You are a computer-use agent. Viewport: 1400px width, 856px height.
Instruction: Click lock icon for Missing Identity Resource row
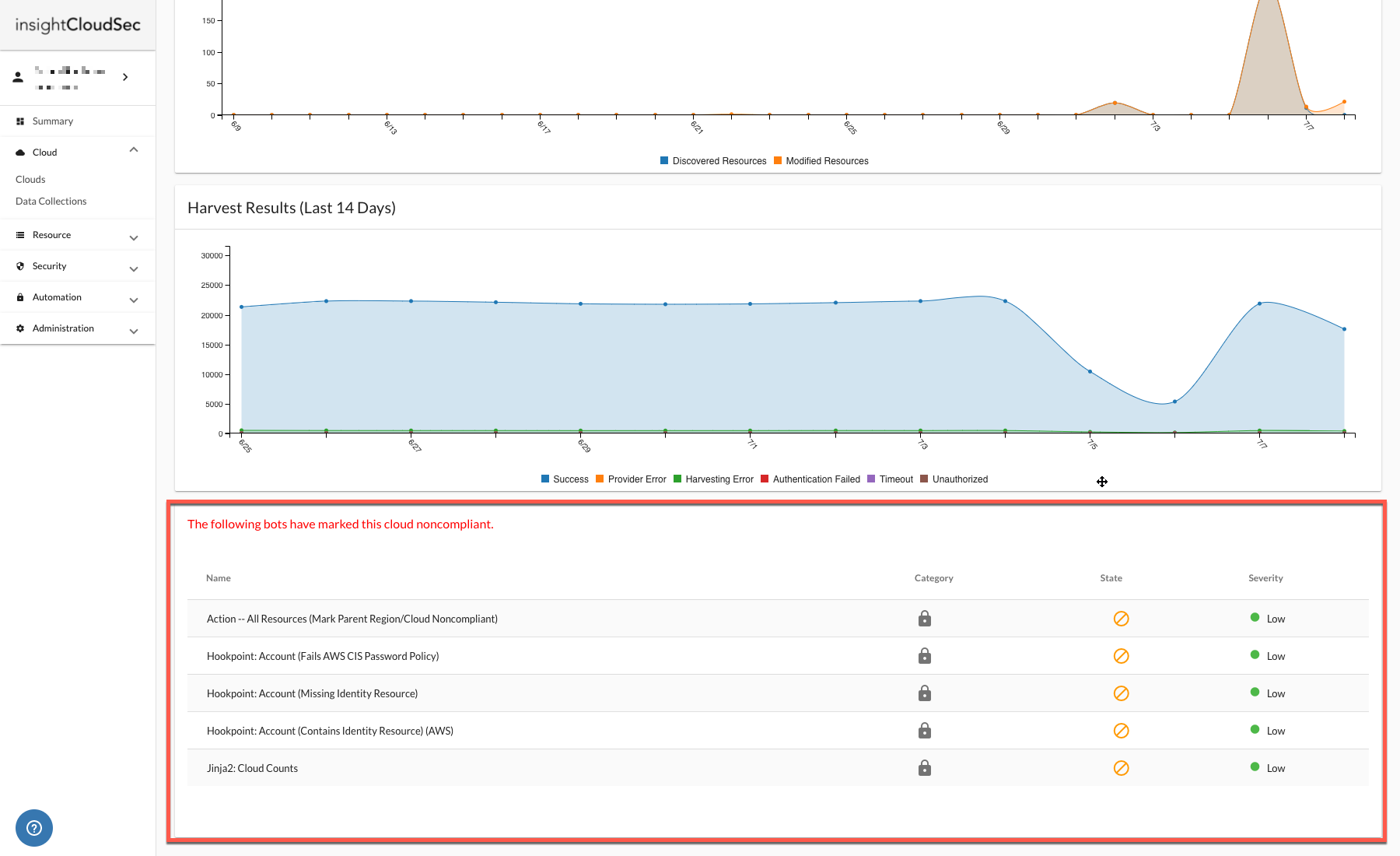coord(924,693)
